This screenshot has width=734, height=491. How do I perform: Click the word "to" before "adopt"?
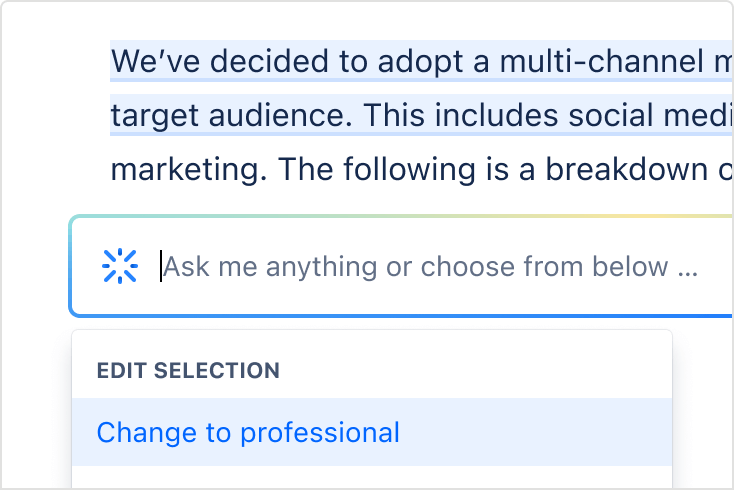pyautogui.click(x=353, y=61)
